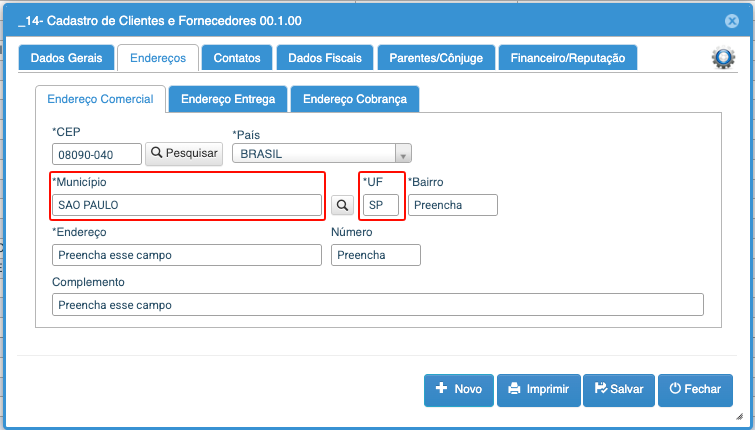Viewport: 755px width, 430px height.
Task: Click the Complemento text field
Action: pyautogui.click(x=377, y=305)
